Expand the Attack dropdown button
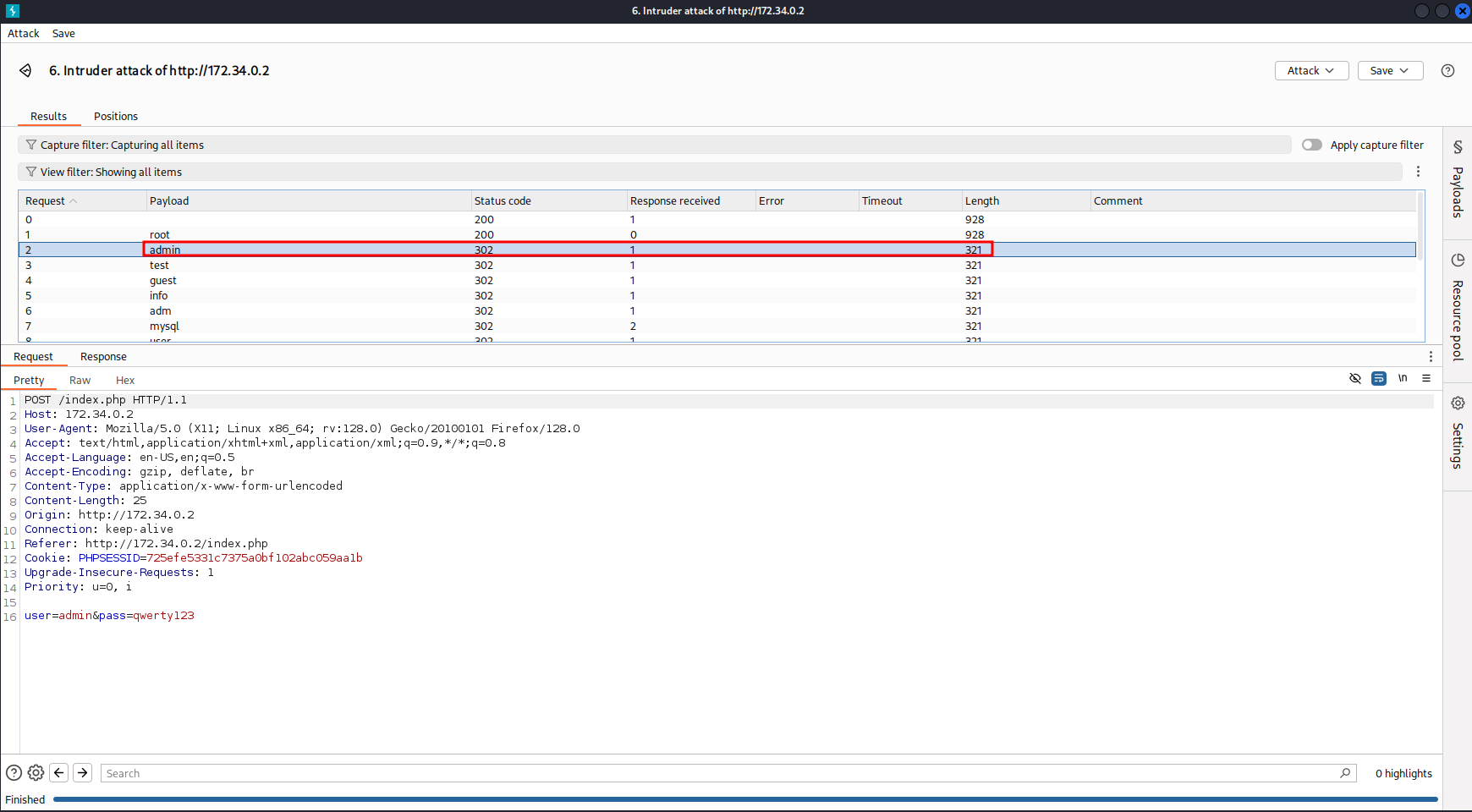Viewport: 1472px width, 812px height. click(x=1311, y=71)
